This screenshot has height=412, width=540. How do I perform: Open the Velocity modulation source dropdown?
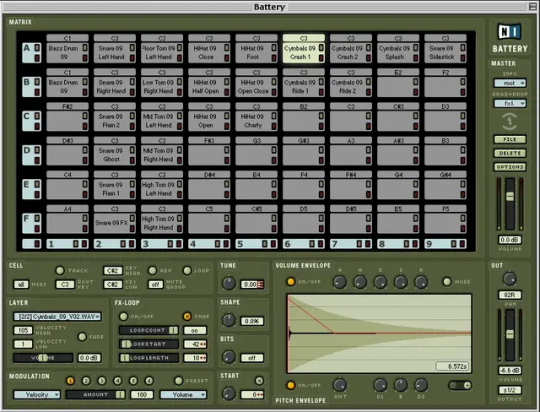[37, 395]
